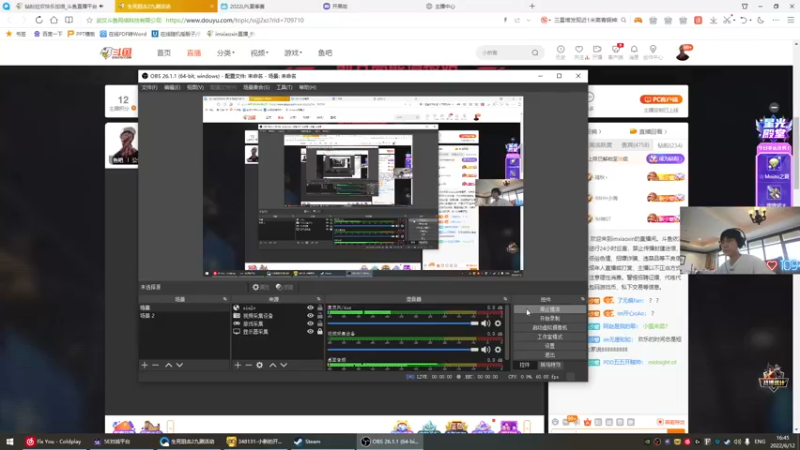The width and height of the screenshot is (800, 450).
Task: Open the browser downloads icon
Action: tap(713, 20)
